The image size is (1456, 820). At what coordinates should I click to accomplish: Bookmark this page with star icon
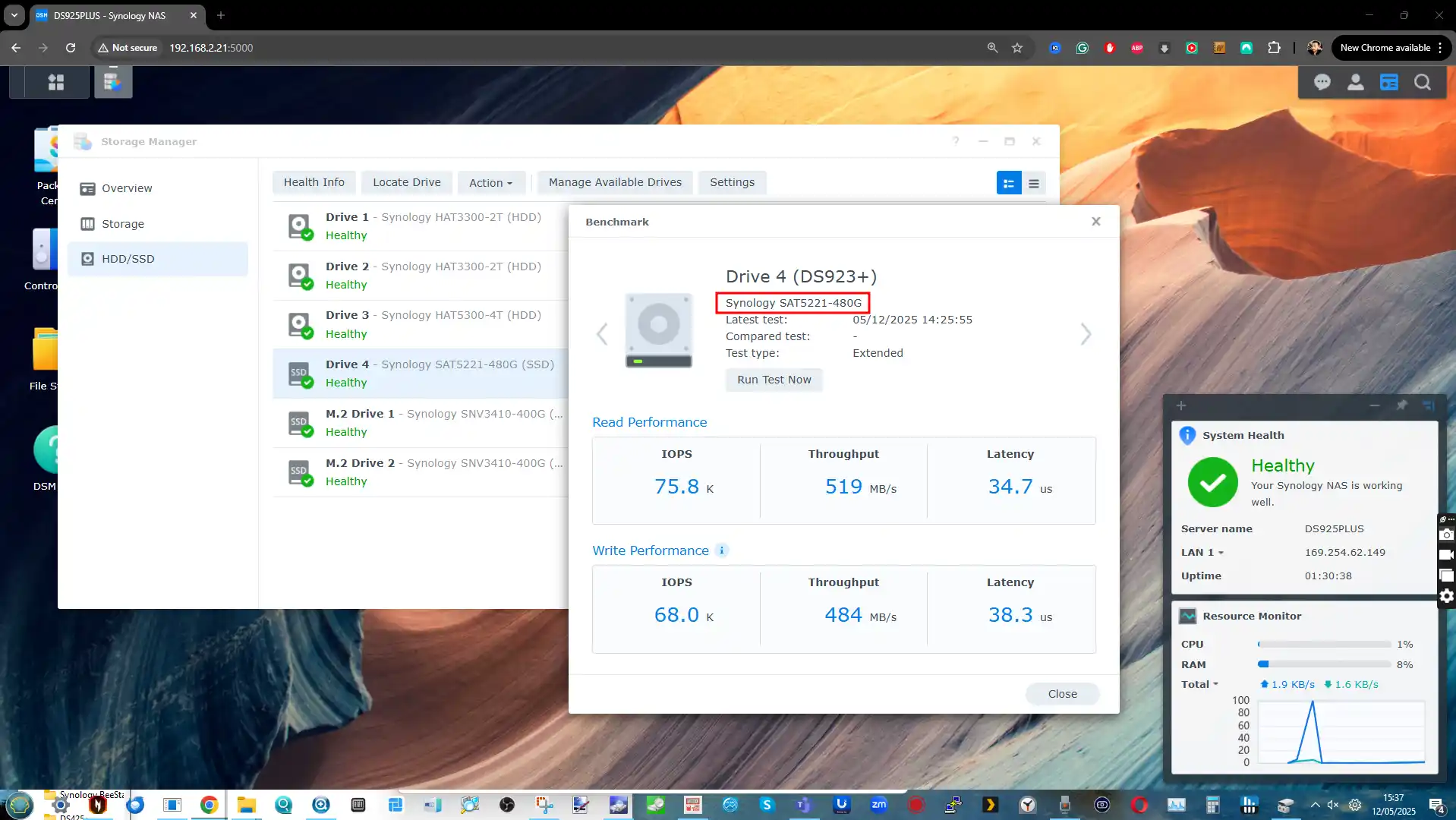pos(1017,48)
